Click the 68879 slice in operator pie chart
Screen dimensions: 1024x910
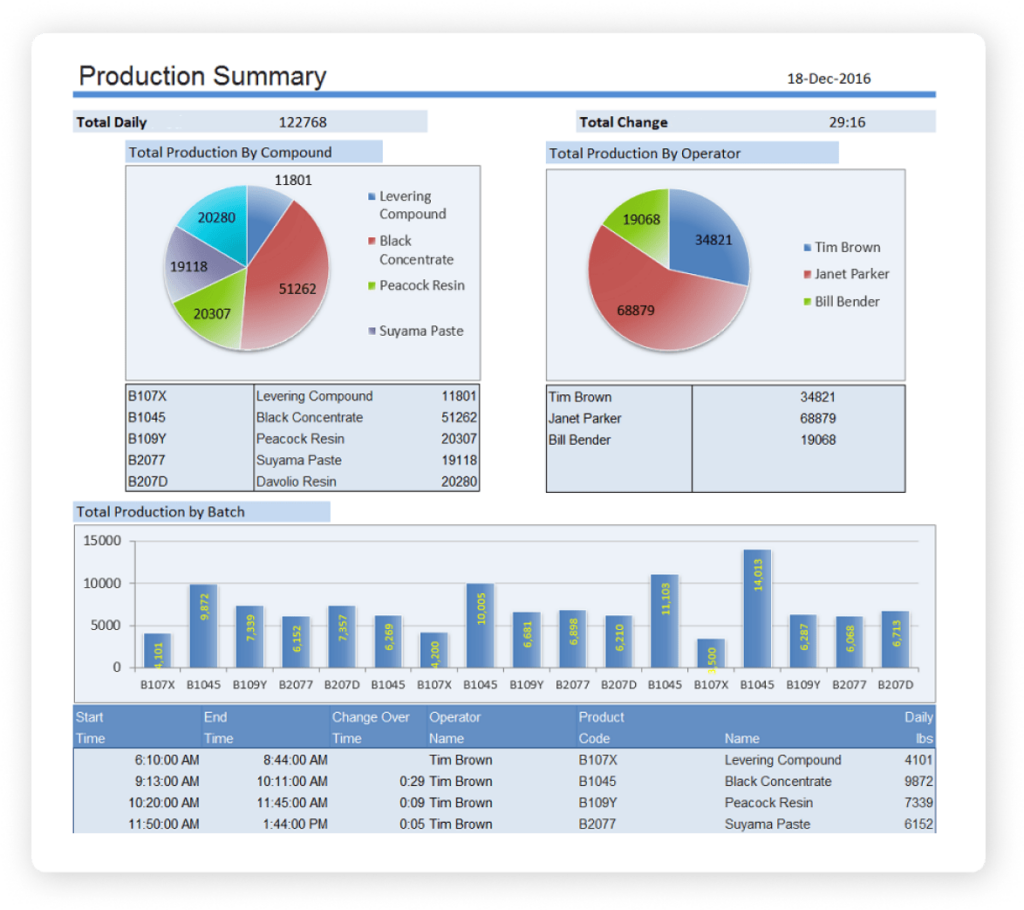[640, 305]
